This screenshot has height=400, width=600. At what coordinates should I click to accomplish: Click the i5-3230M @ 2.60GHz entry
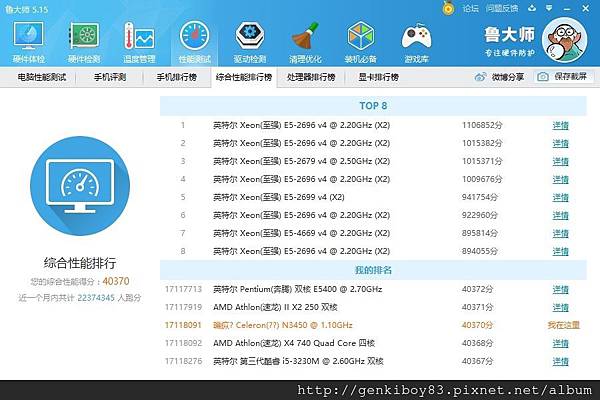pyautogui.click(x=298, y=361)
